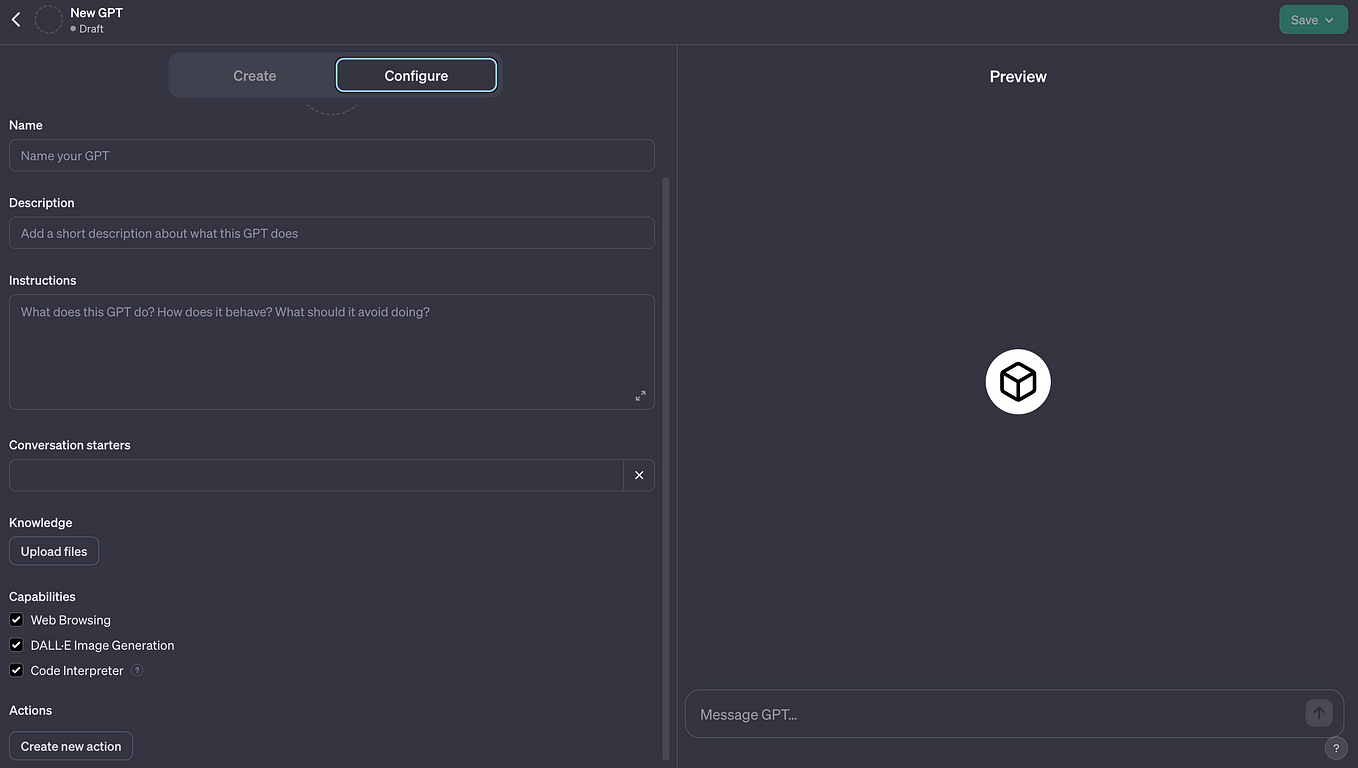Uncheck DALL·E Image Generation
The height and width of the screenshot is (768, 1358).
click(16, 644)
